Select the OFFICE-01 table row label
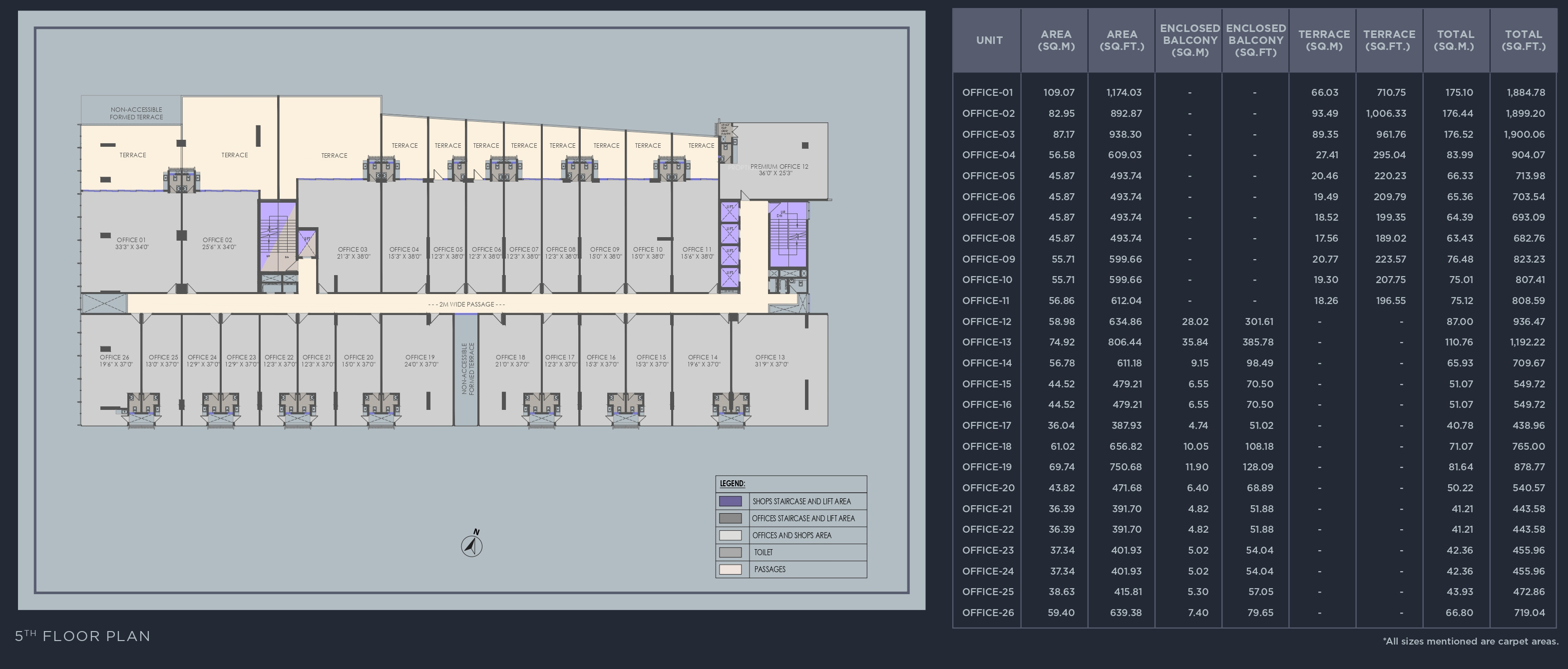 (987, 92)
